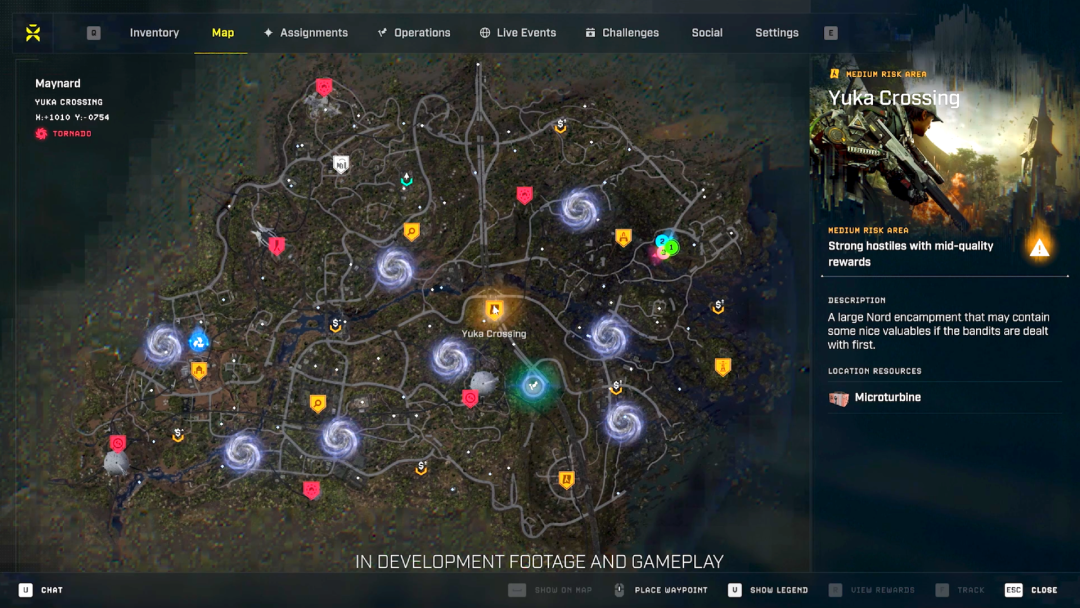
Task: Open Chat from the bottom bar
Action: coord(41,590)
